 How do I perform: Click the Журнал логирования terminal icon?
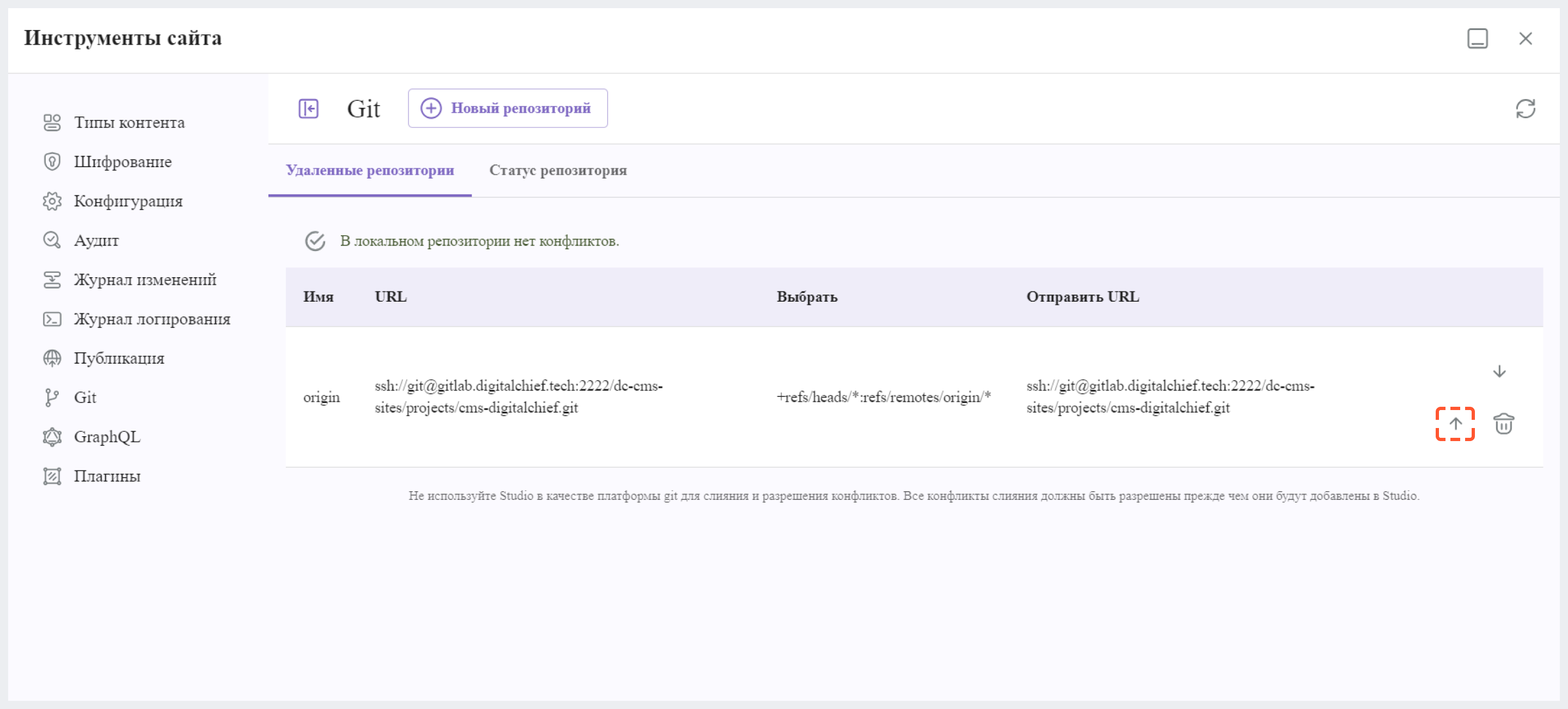coord(52,319)
